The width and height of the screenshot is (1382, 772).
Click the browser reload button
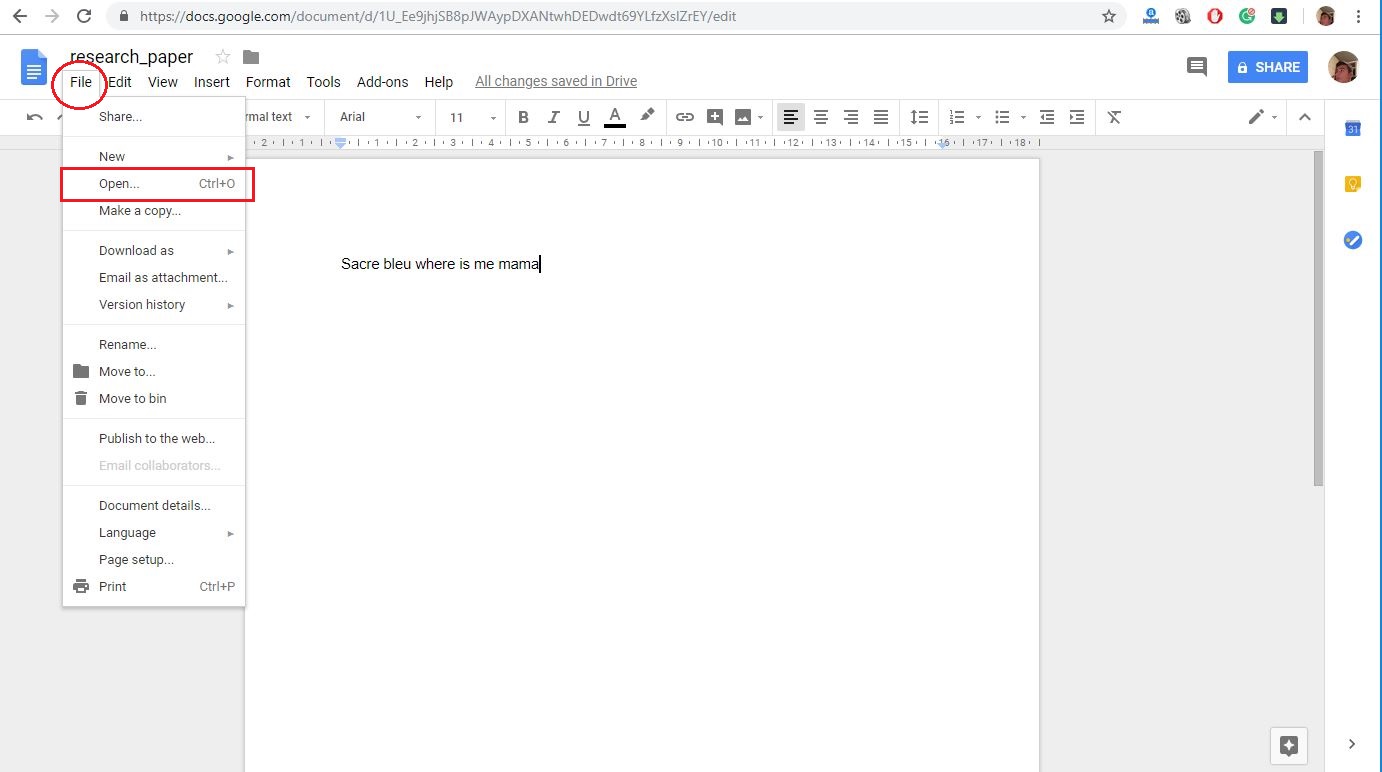(85, 16)
